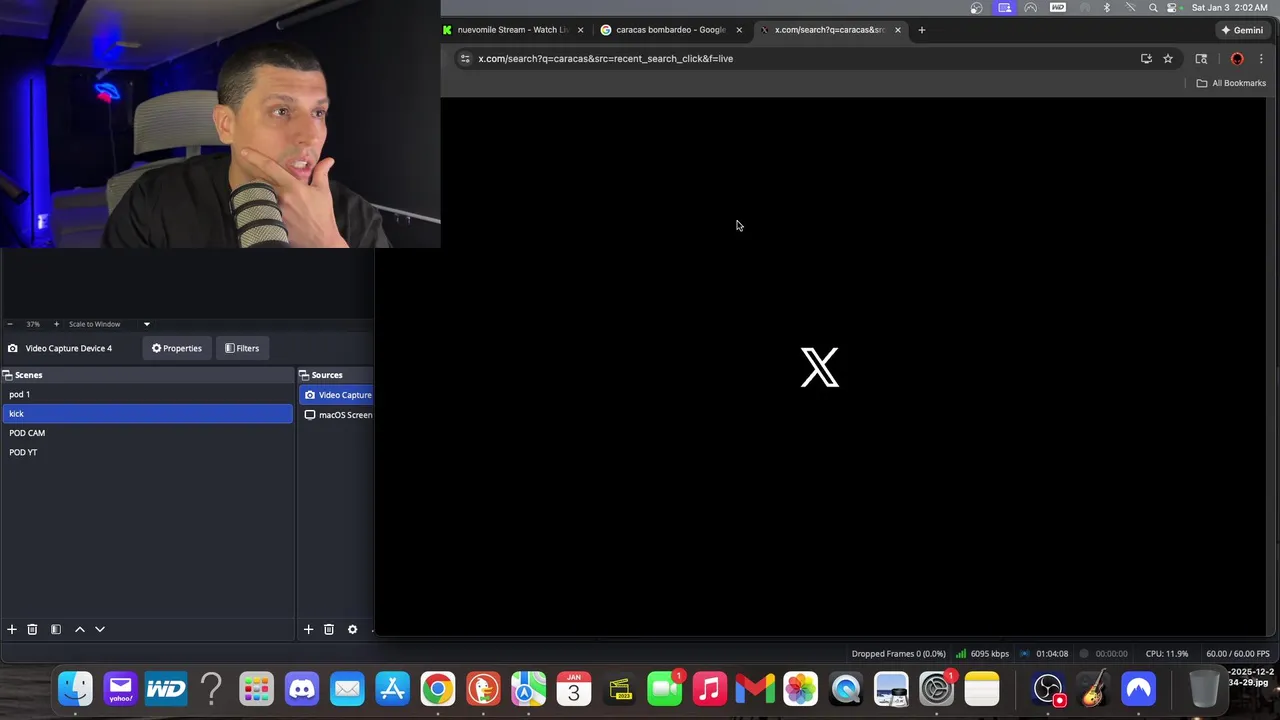Open NordVPN from the Dock
This screenshot has width=1280, height=720.
tap(1139, 689)
